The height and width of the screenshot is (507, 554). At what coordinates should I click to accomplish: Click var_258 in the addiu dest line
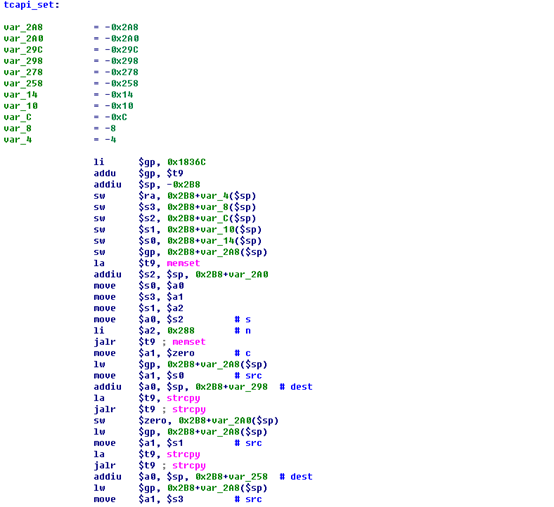[x=248, y=477]
